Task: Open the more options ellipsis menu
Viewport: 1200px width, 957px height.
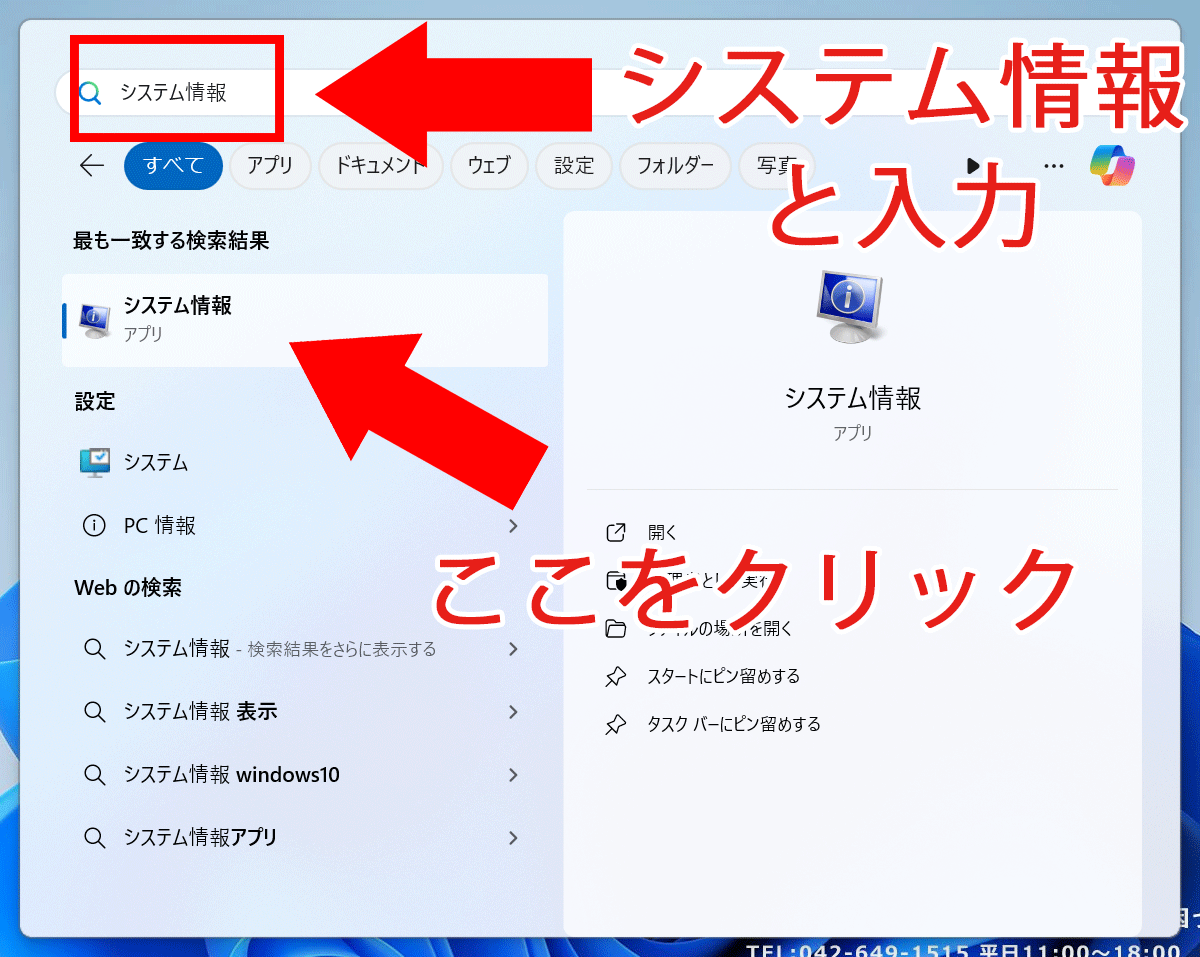Action: point(1053,166)
